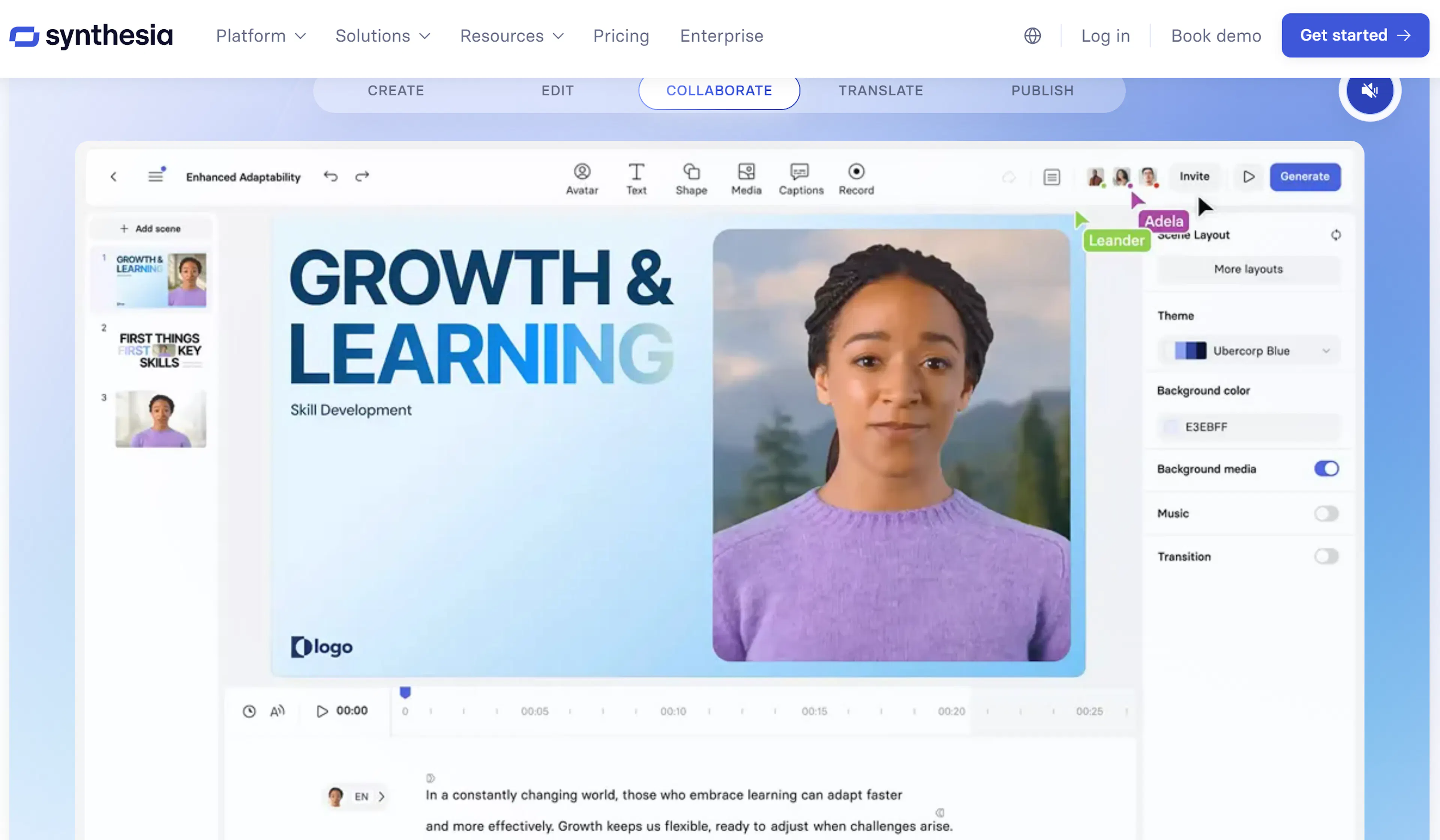This screenshot has height=840, width=1440.
Task: Enable the Music toggle
Action: tap(1326, 513)
